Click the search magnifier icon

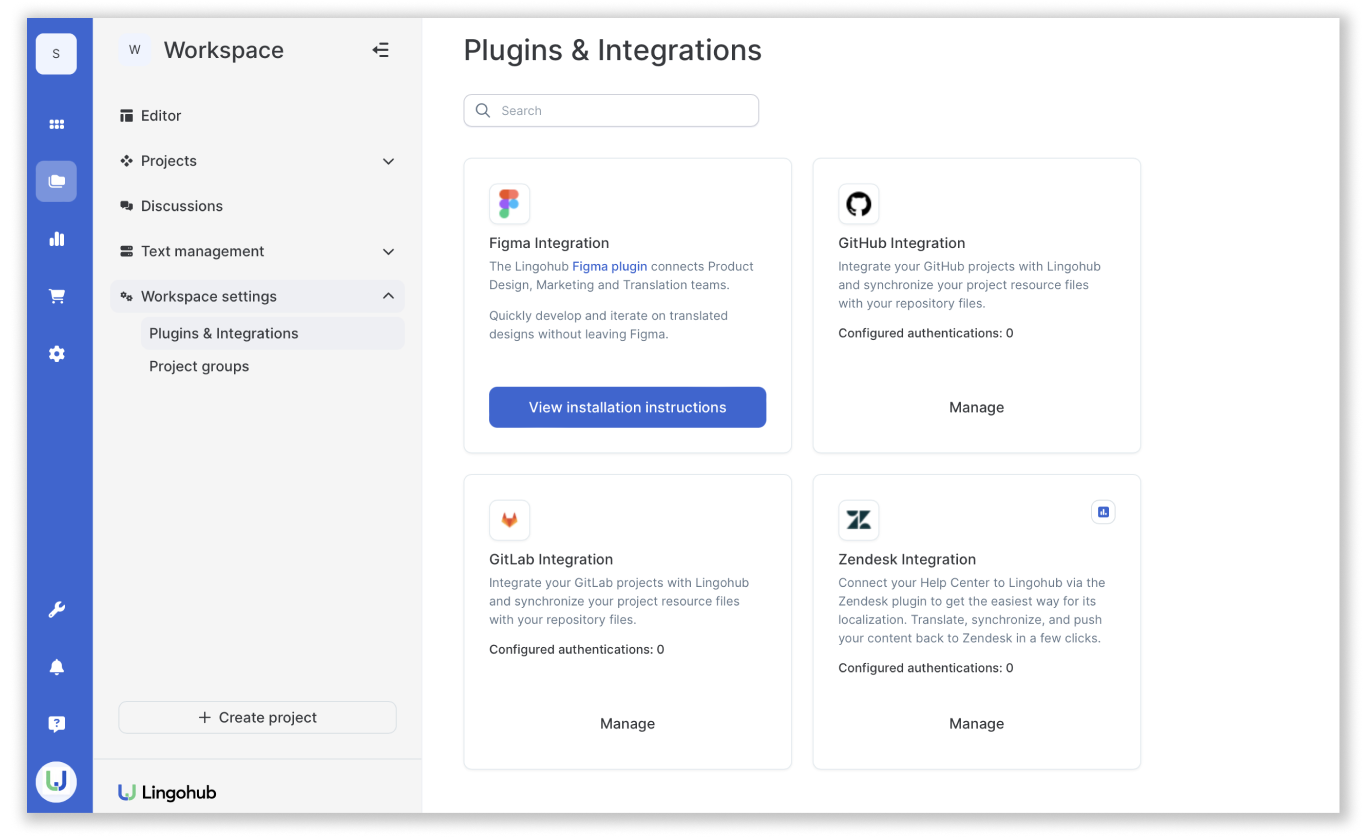pos(483,110)
